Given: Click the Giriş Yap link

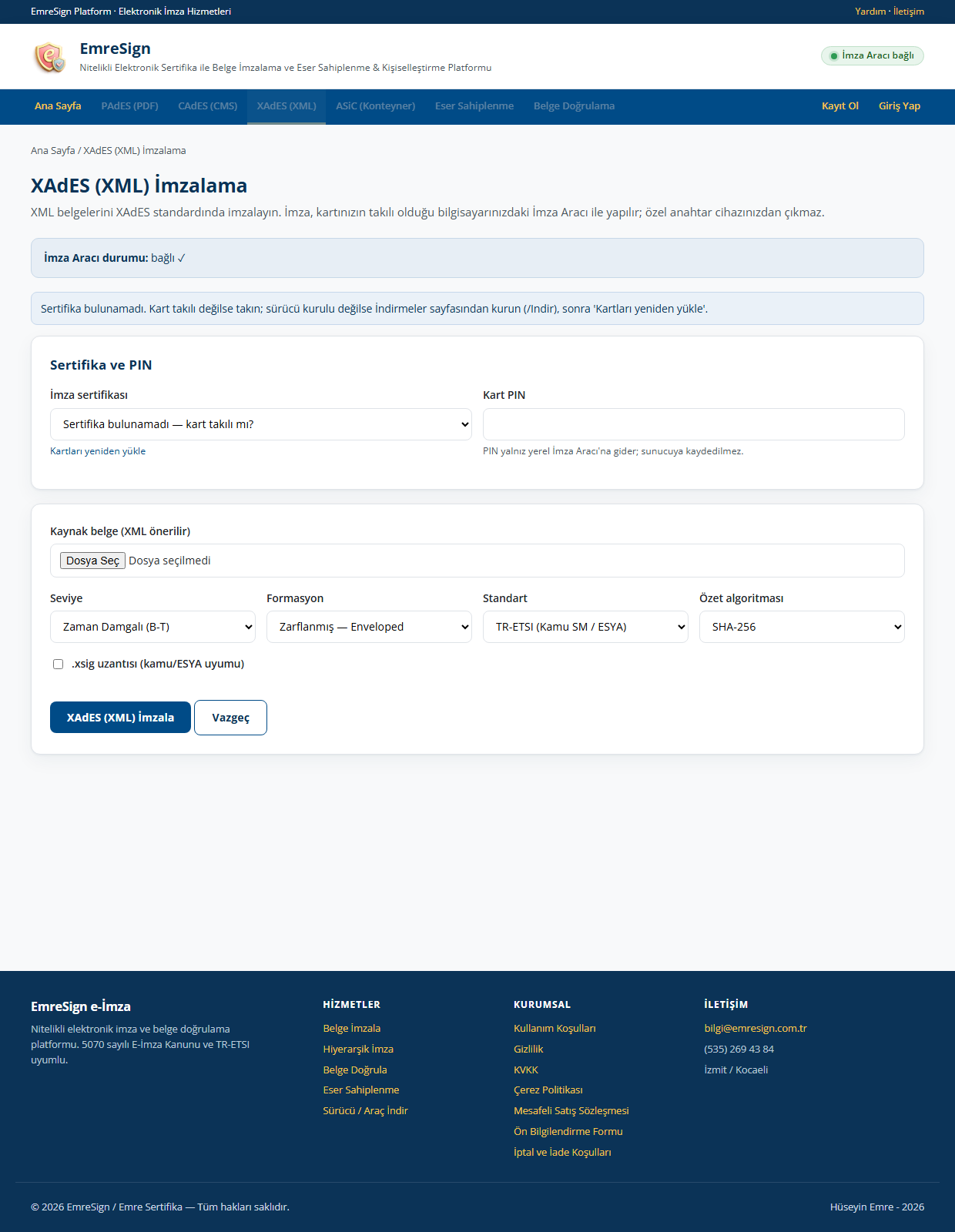Looking at the screenshot, I should pyautogui.click(x=900, y=106).
